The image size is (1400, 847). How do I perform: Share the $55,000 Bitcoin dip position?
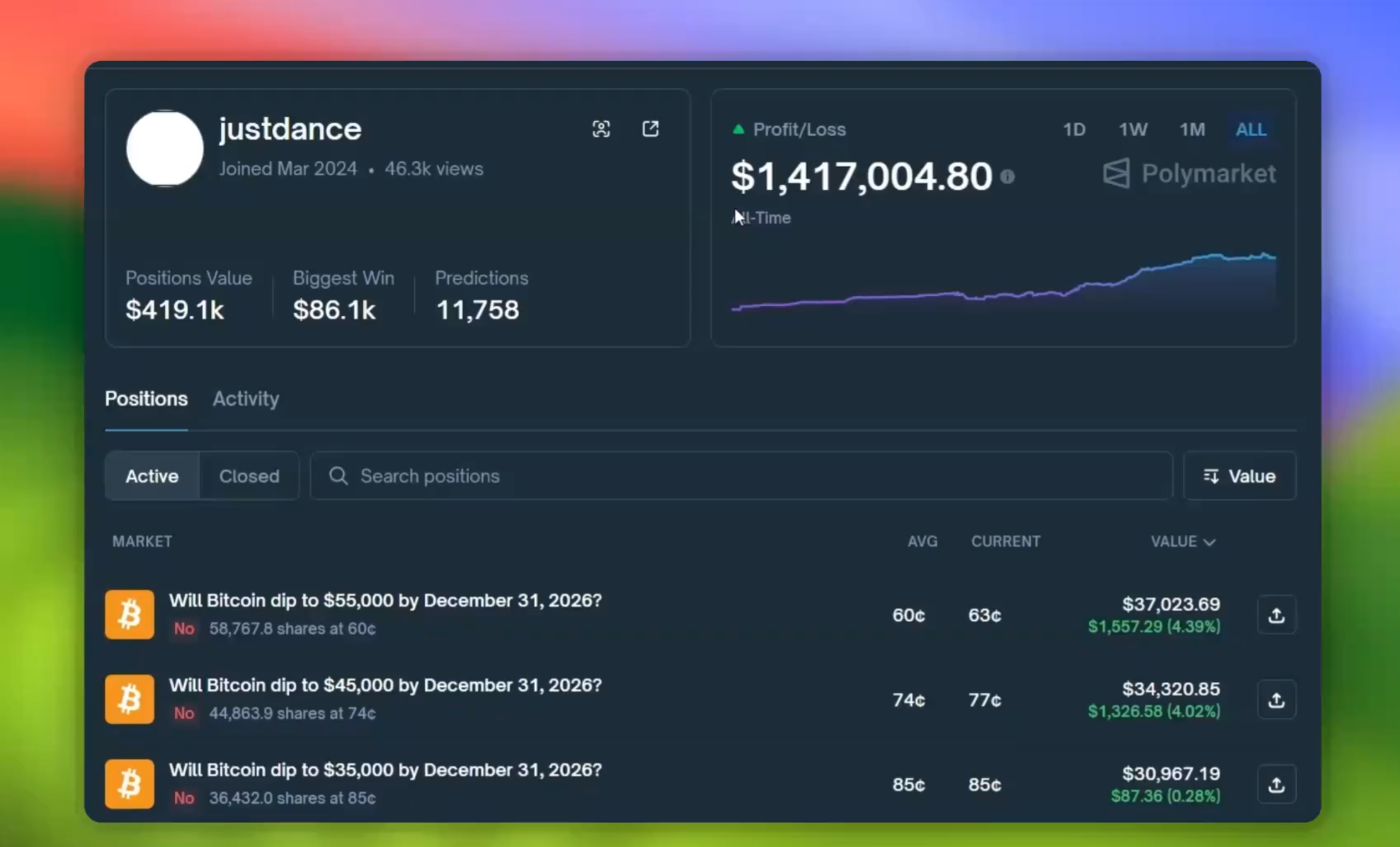coord(1276,615)
